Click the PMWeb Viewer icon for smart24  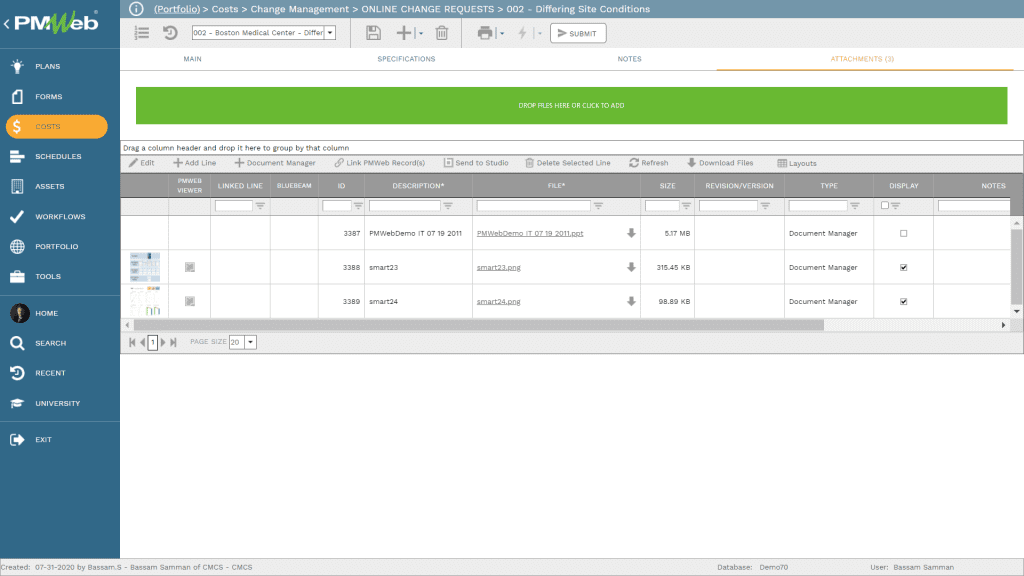pos(190,301)
